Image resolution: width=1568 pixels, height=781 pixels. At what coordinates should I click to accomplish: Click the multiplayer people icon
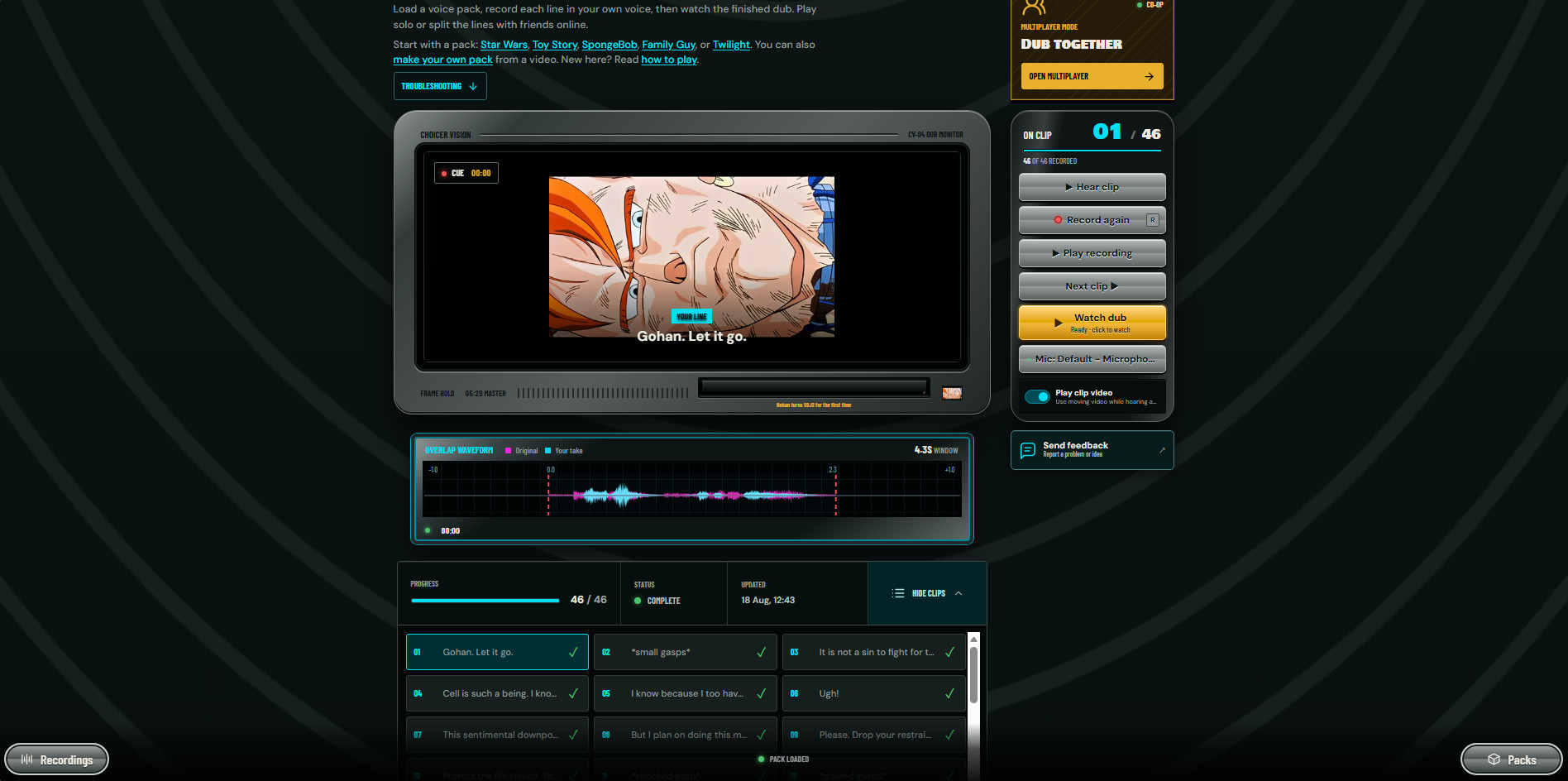point(1034,7)
